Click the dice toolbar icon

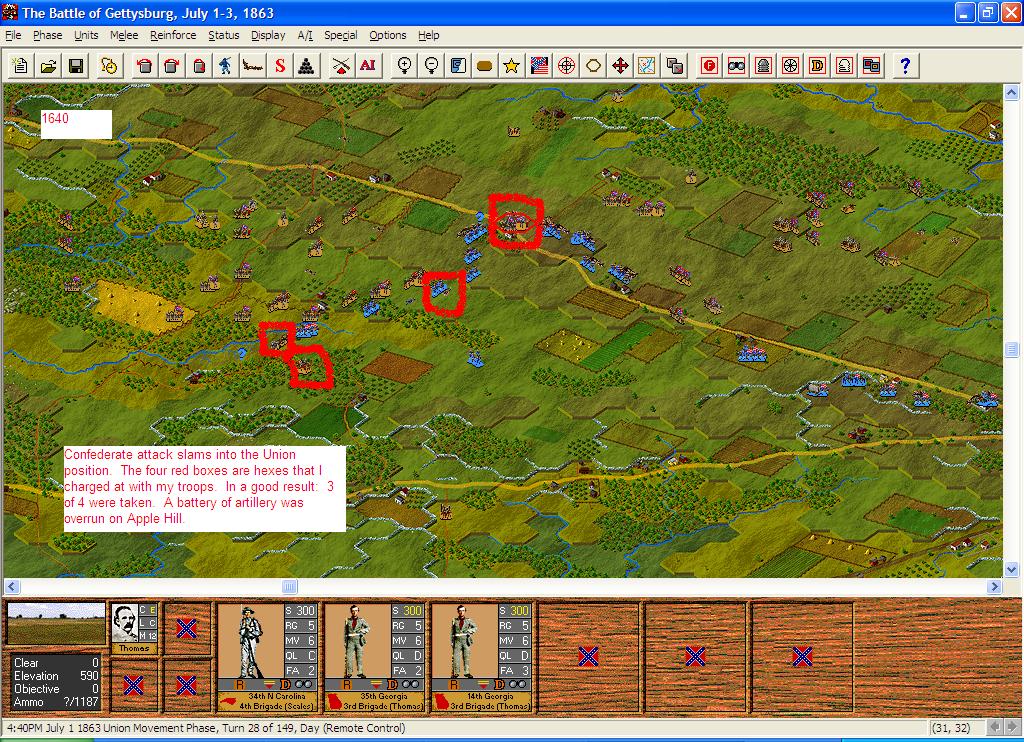pyautogui.click(x=675, y=65)
